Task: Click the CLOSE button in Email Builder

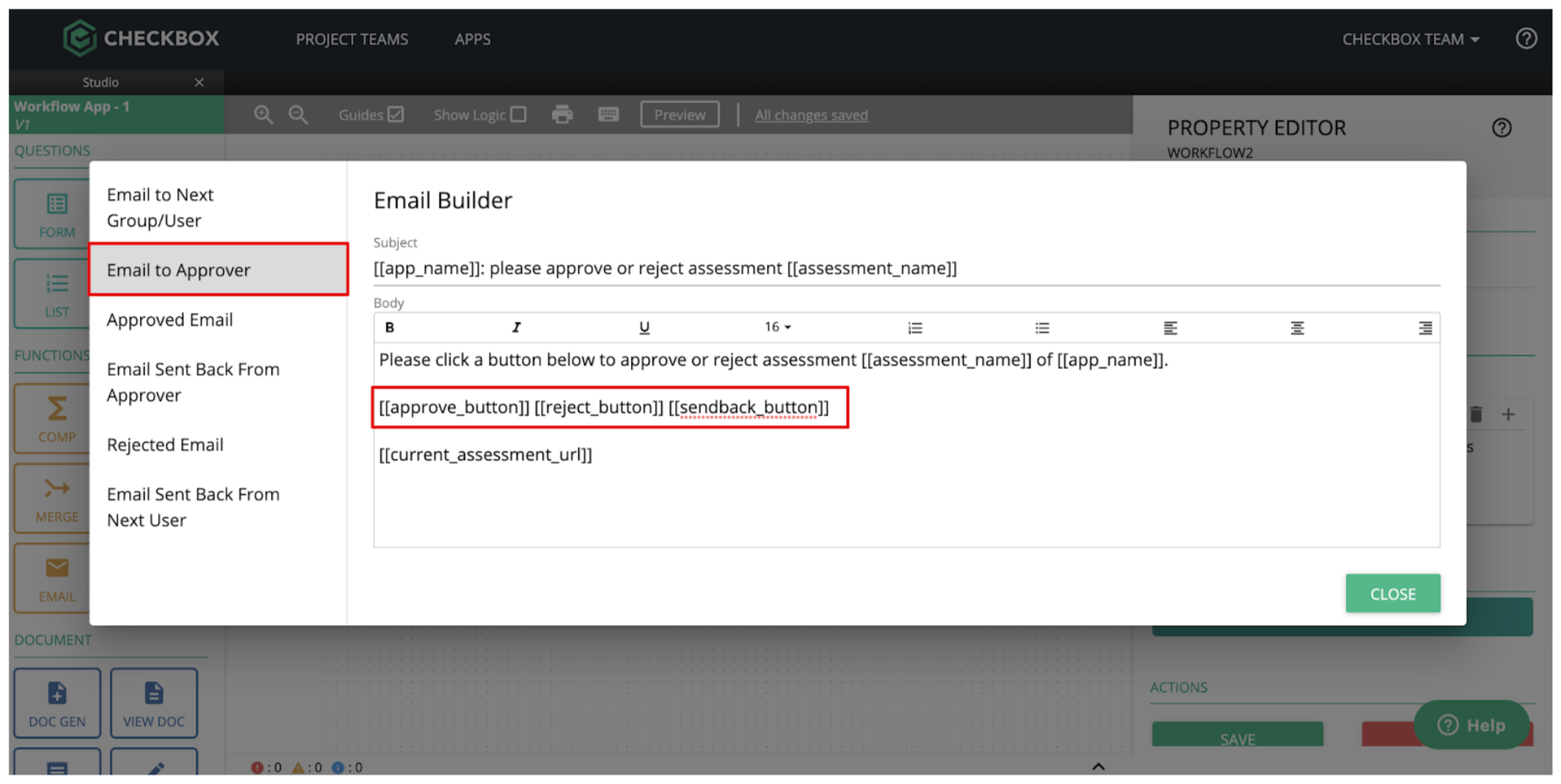Action: [1393, 594]
